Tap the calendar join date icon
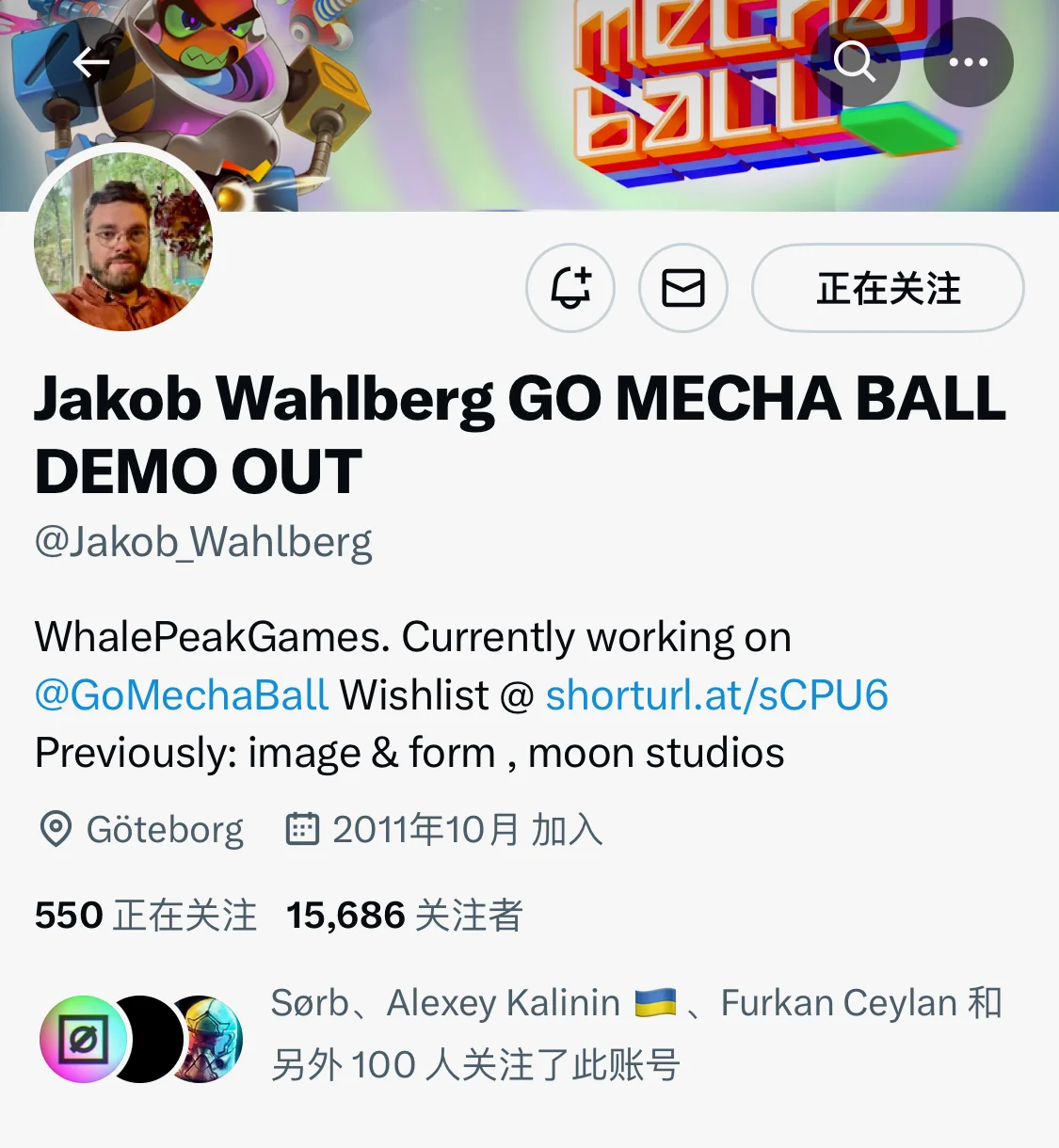Viewport: 1059px width, 1148px height. pyautogui.click(x=302, y=829)
